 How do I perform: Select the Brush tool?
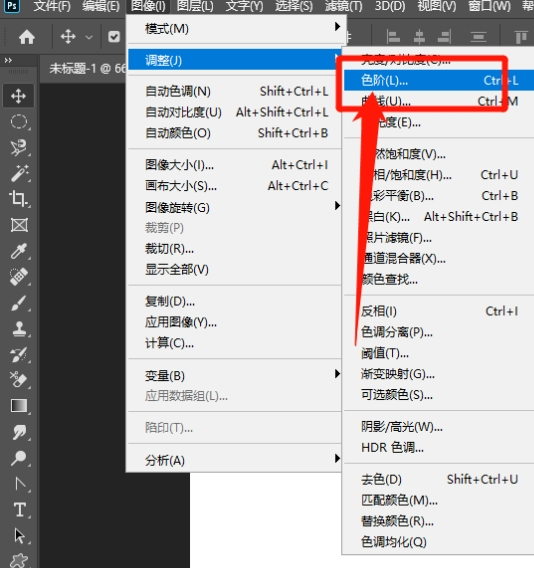[x=19, y=303]
